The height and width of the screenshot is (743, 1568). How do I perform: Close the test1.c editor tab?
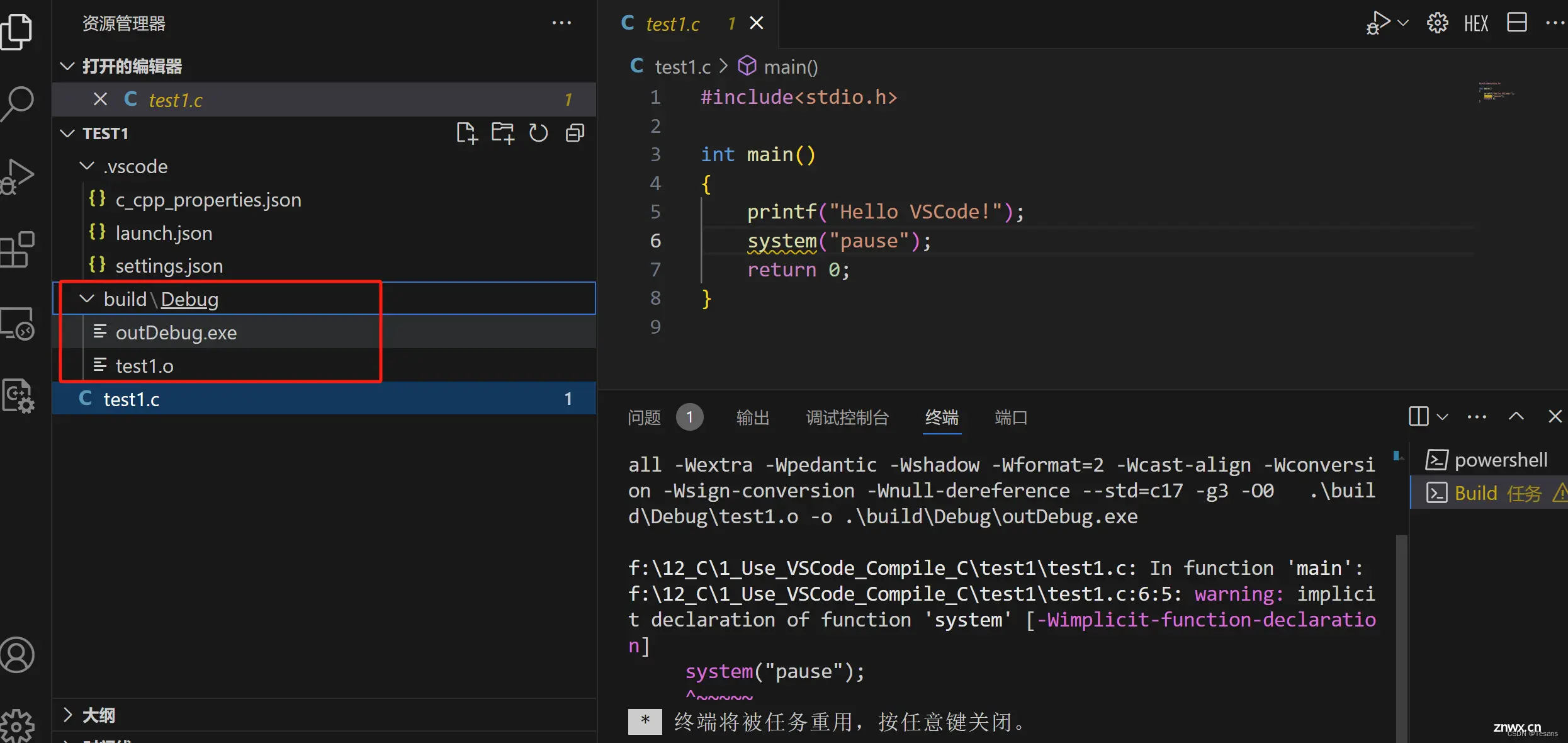click(757, 23)
